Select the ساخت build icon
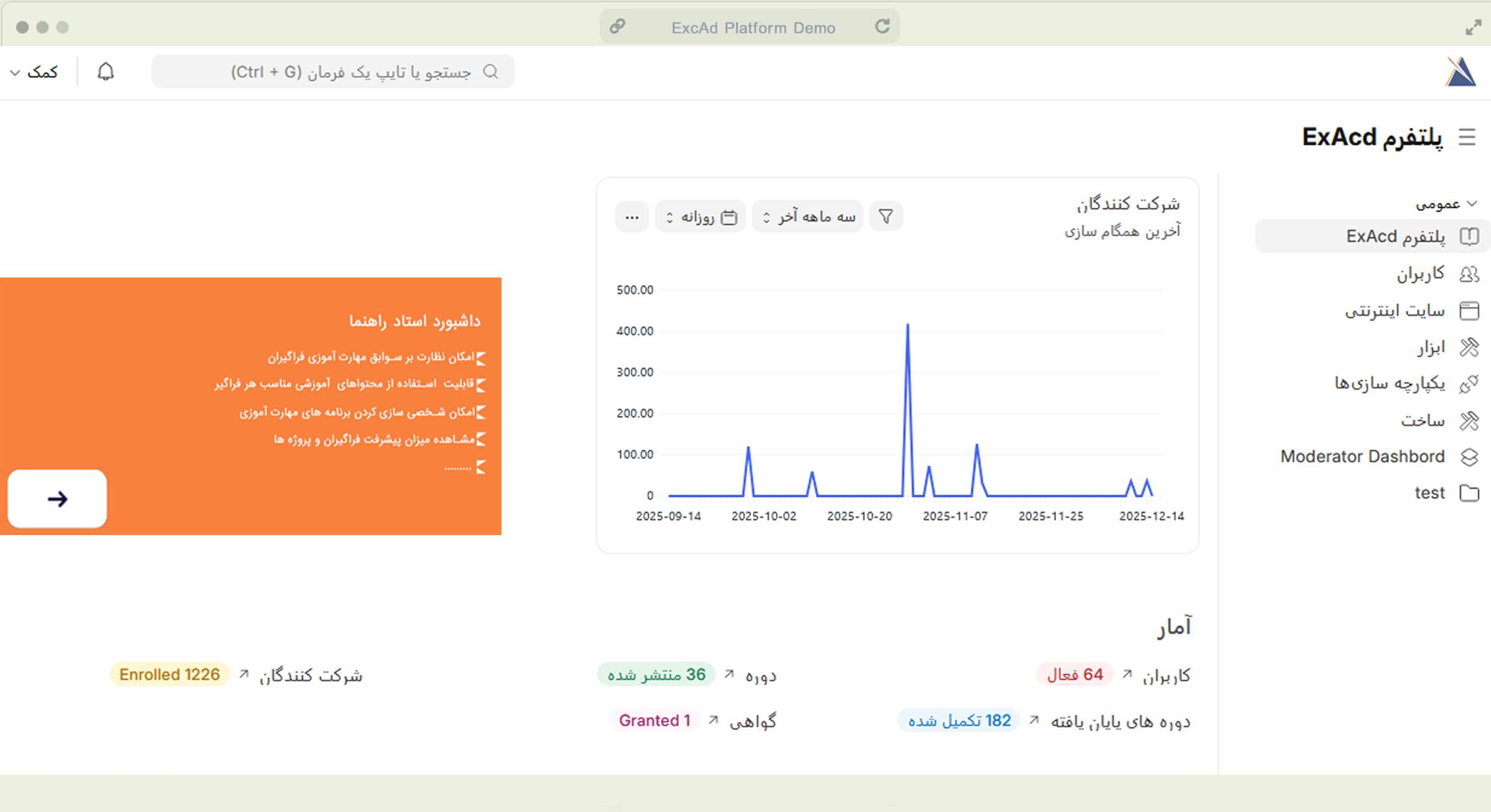1491x812 pixels. pos(1469,420)
